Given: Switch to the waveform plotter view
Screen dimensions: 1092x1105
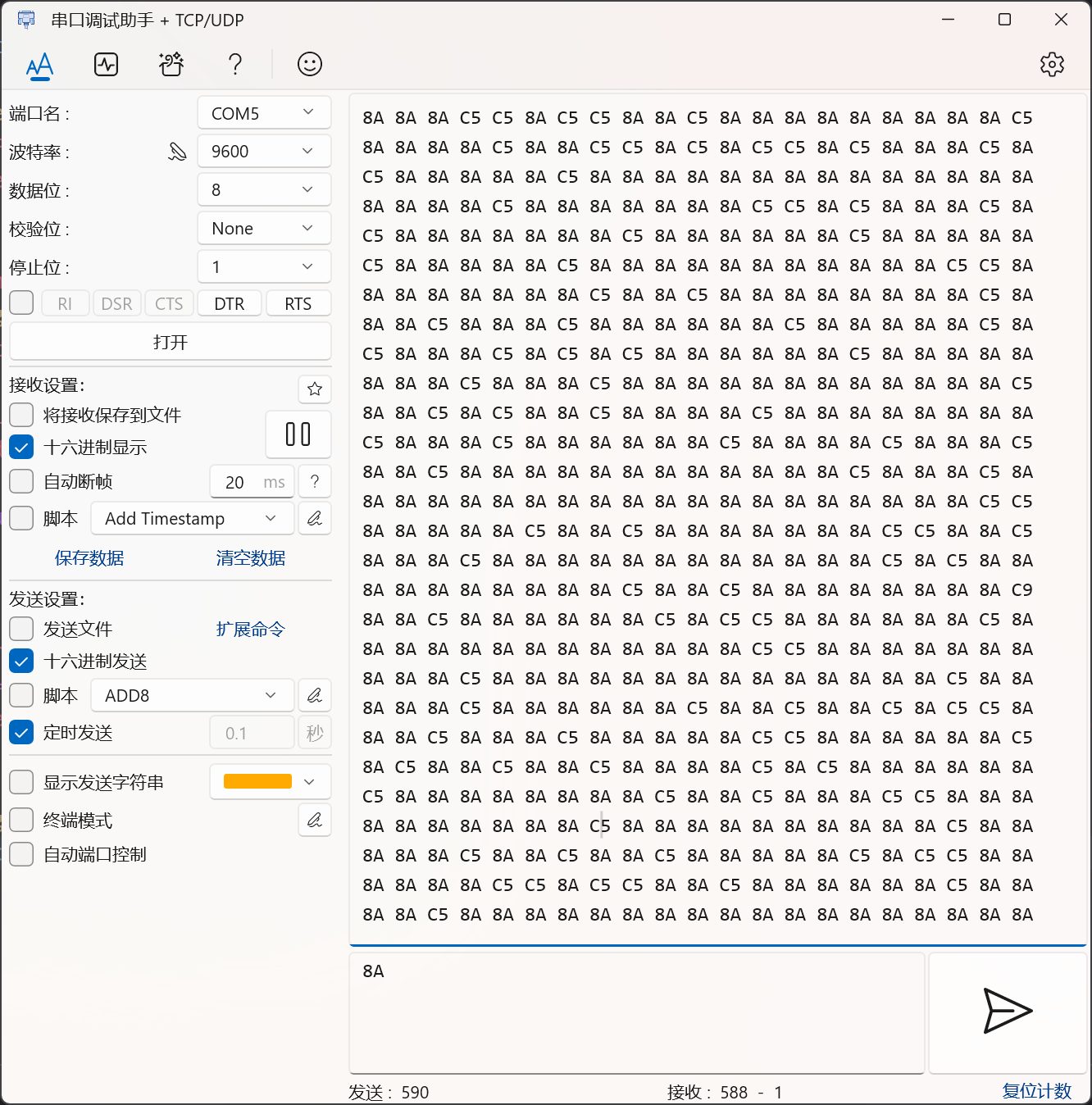Looking at the screenshot, I should (x=106, y=64).
